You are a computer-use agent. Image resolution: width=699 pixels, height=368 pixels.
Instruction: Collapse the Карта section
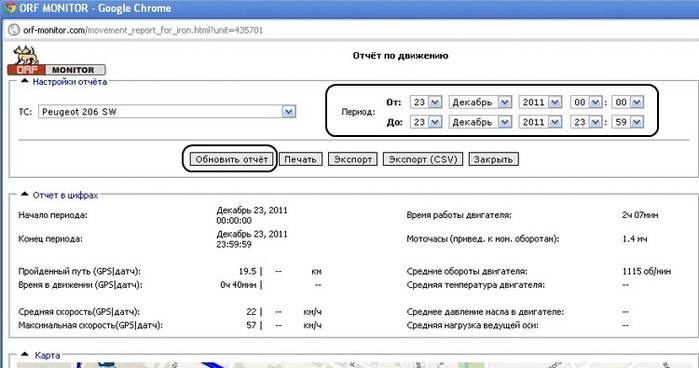coord(25,355)
